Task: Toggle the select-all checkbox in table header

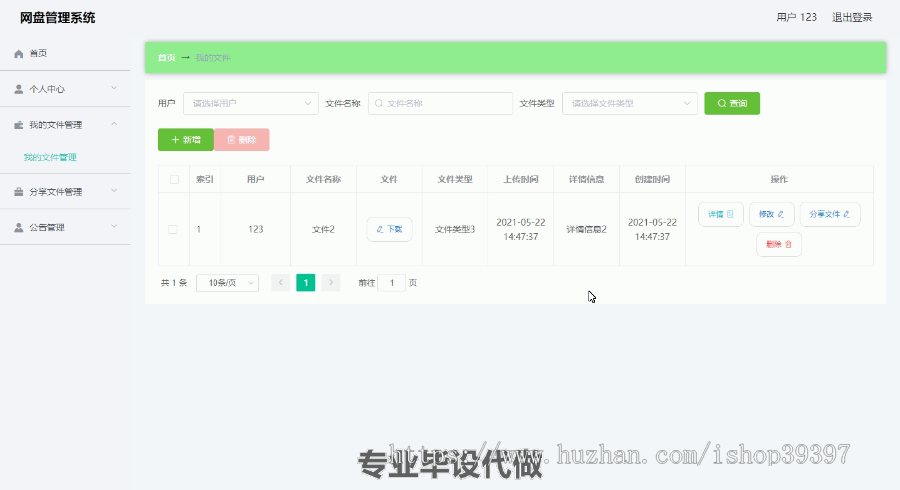Action: (x=174, y=180)
